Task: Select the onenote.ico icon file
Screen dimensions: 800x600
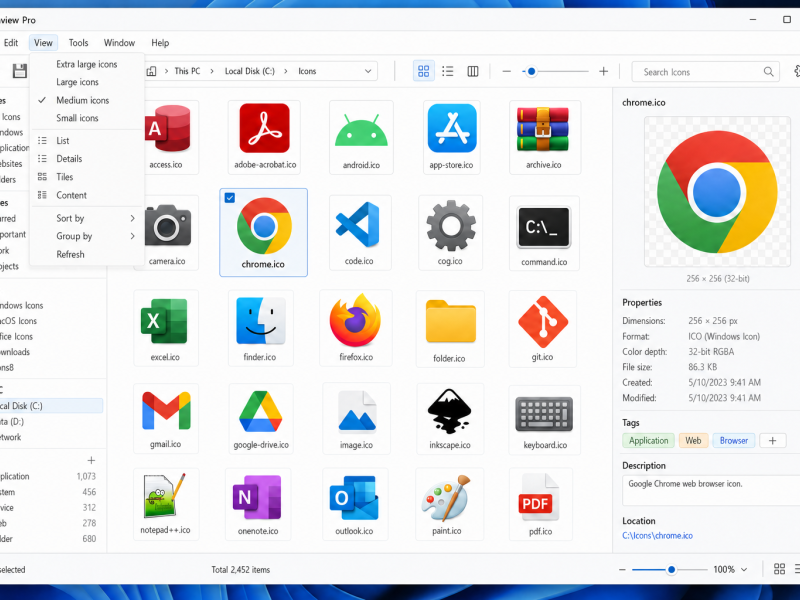Action: pyautogui.click(x=258, y=504)
